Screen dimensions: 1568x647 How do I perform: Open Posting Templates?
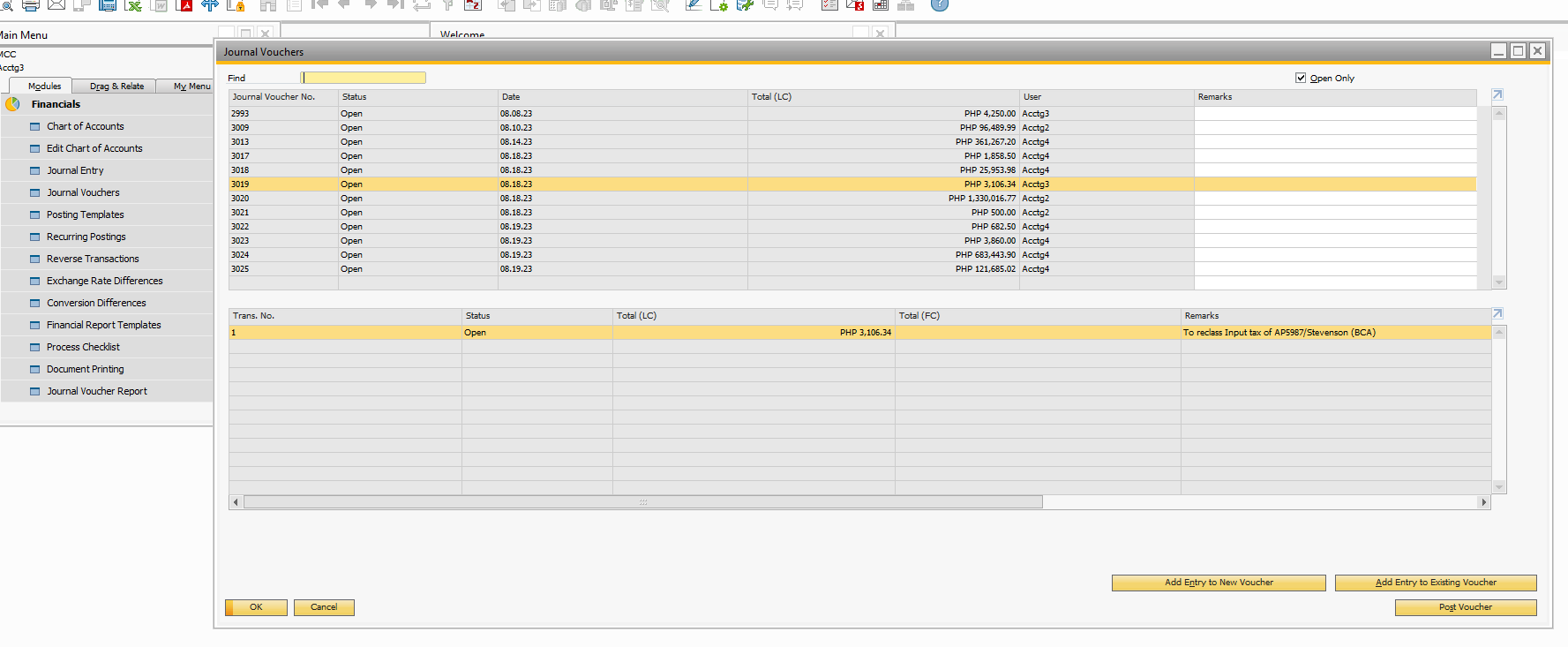tap(86, 214)
